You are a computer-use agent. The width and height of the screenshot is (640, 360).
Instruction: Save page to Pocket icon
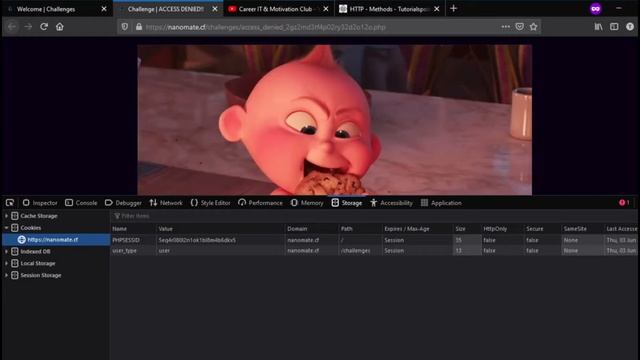[519, 27]
